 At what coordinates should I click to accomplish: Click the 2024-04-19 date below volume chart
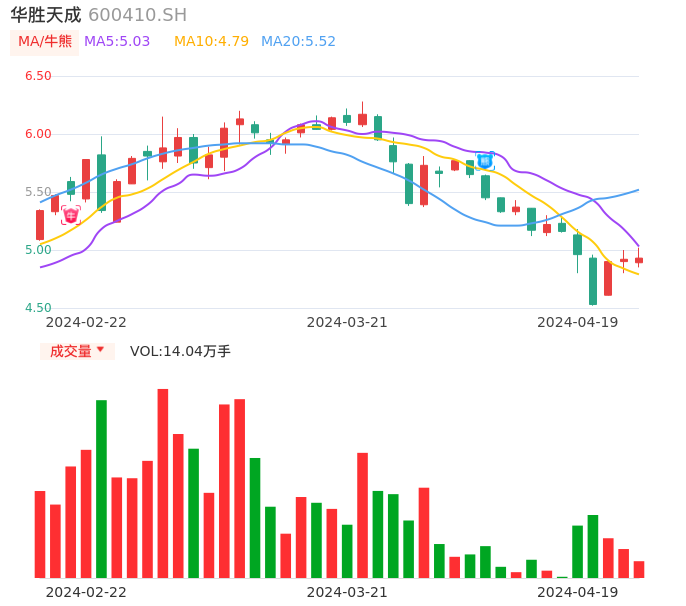pyautogui.click(x=577, y=592)
